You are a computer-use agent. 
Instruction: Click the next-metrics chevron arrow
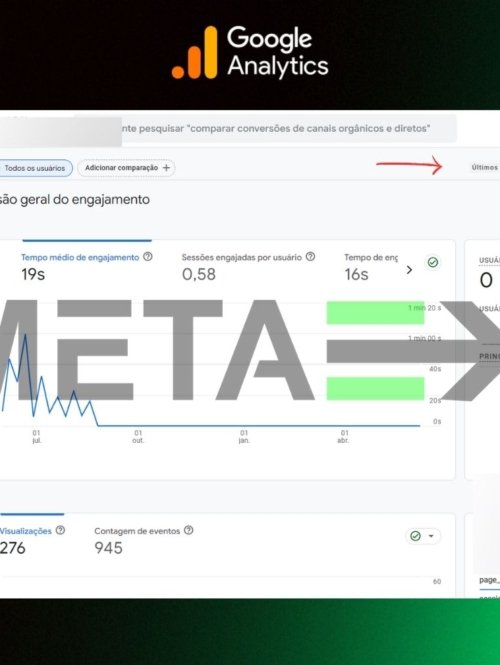coord(409,270)
